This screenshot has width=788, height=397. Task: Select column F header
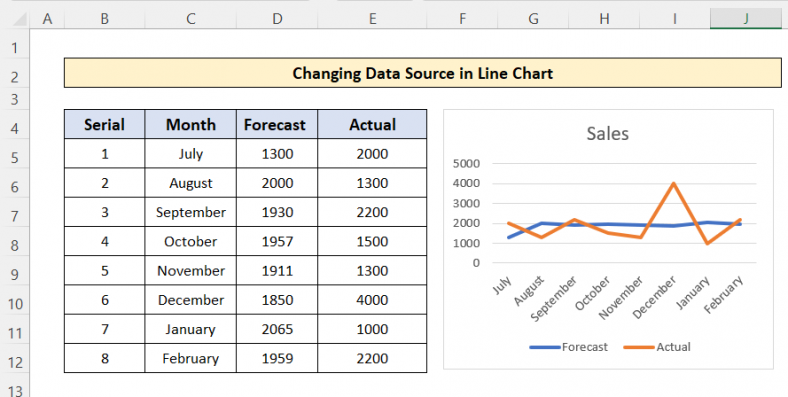(462, 19)
